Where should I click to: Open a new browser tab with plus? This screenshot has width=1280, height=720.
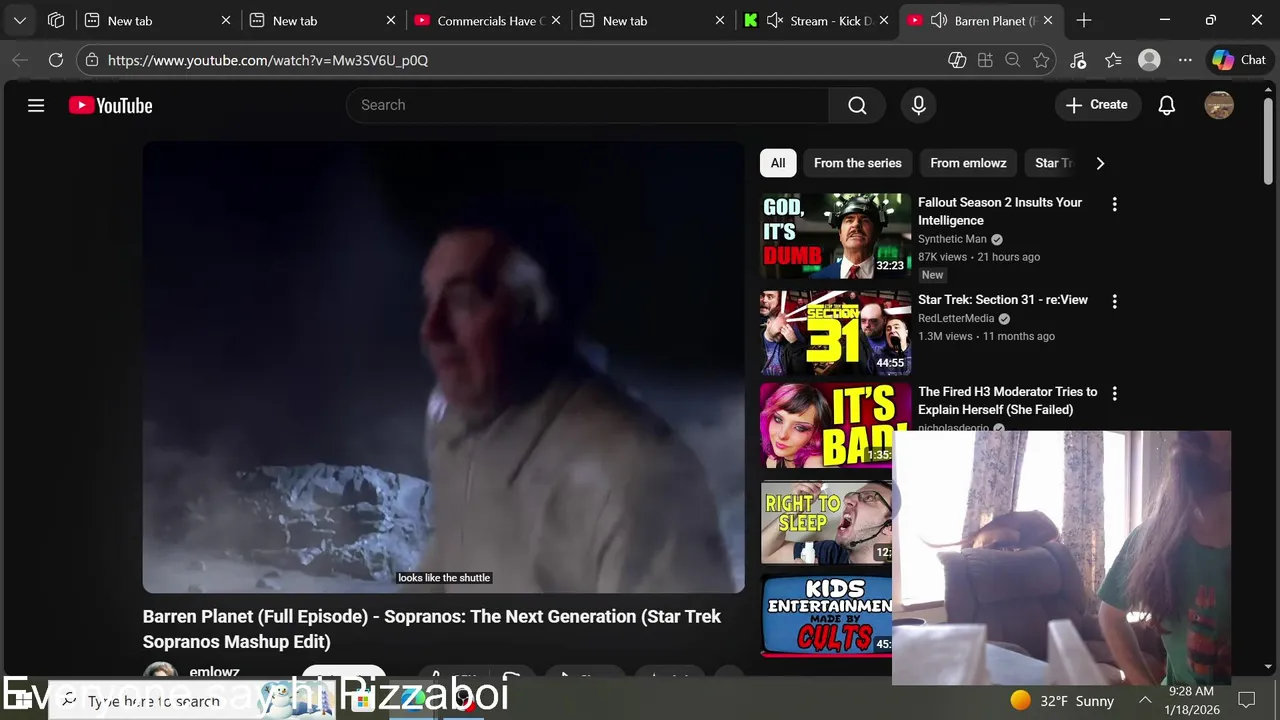tap(1084, 20)
